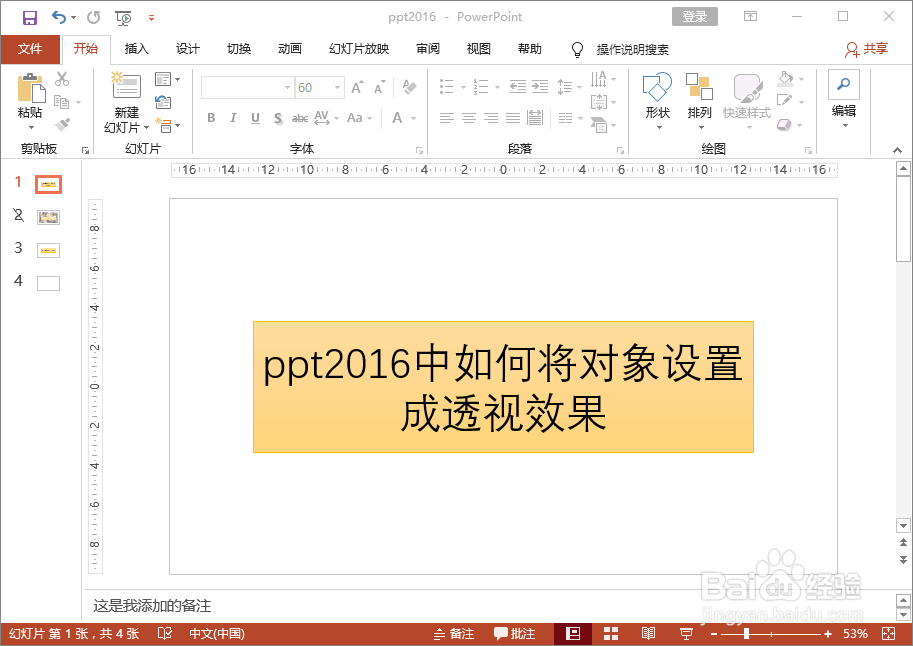Click the Cut scissors icon
Image resolution: width=913 pixels, height=646 pixels.
click(x=62, y=78)
